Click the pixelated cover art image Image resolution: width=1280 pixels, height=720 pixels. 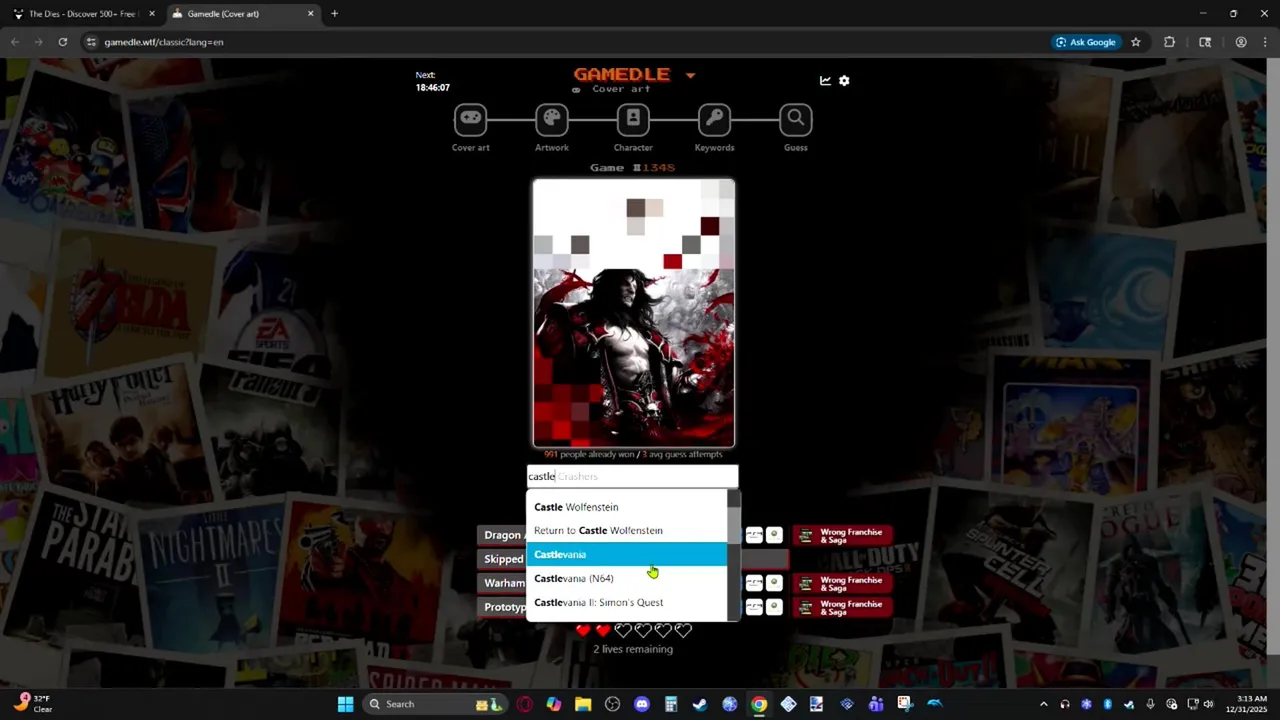pos(634,313)
